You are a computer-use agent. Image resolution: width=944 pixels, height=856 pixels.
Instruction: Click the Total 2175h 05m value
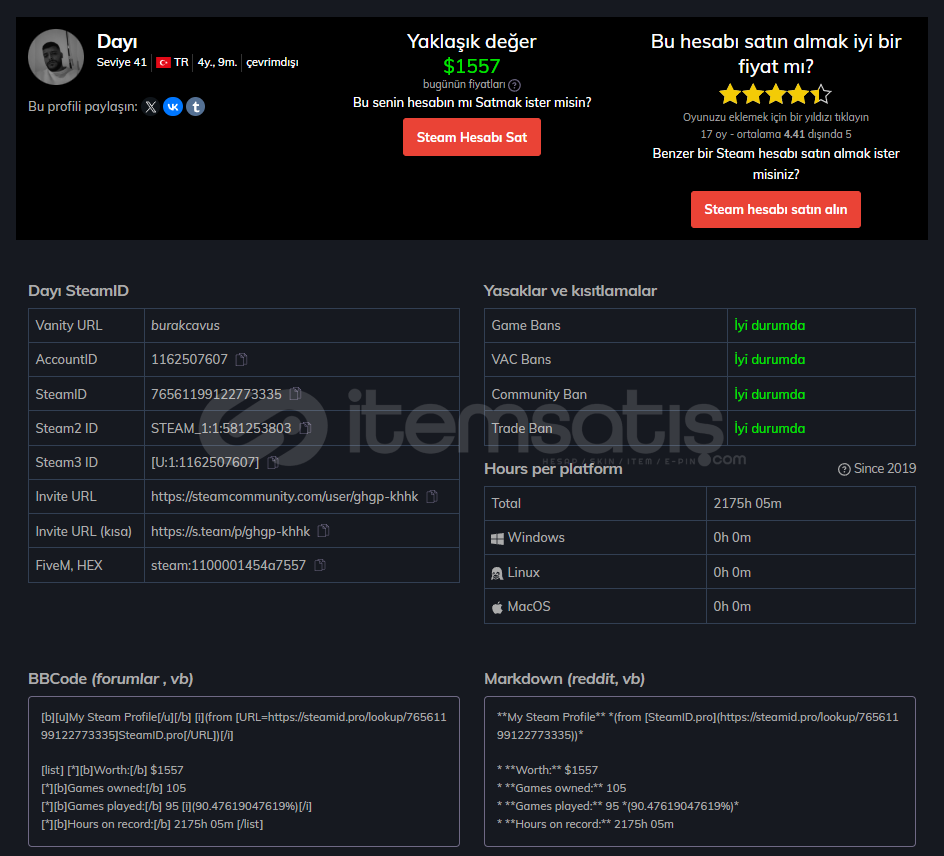click(747, 503)
